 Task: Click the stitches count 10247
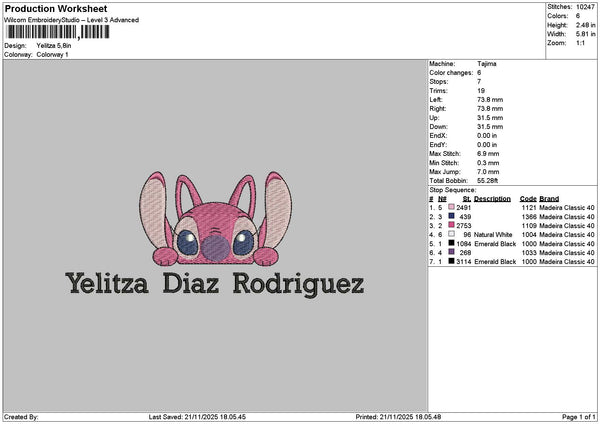click(x=585, y=7)
